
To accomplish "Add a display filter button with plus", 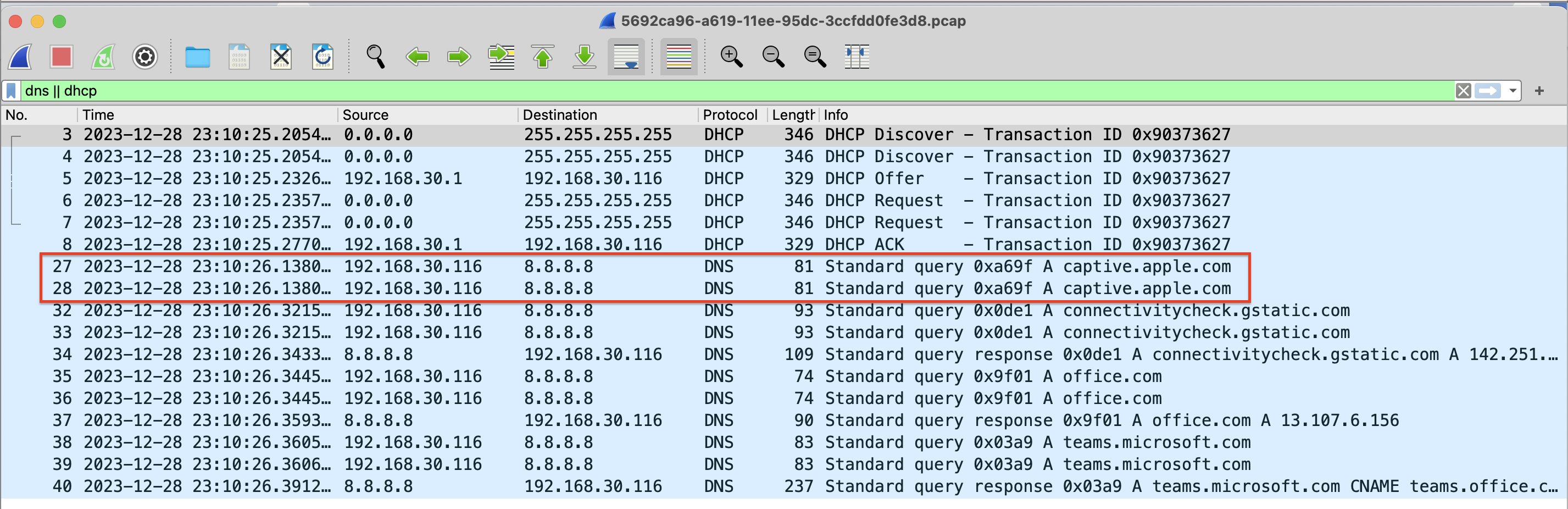I will point(1539,91).
